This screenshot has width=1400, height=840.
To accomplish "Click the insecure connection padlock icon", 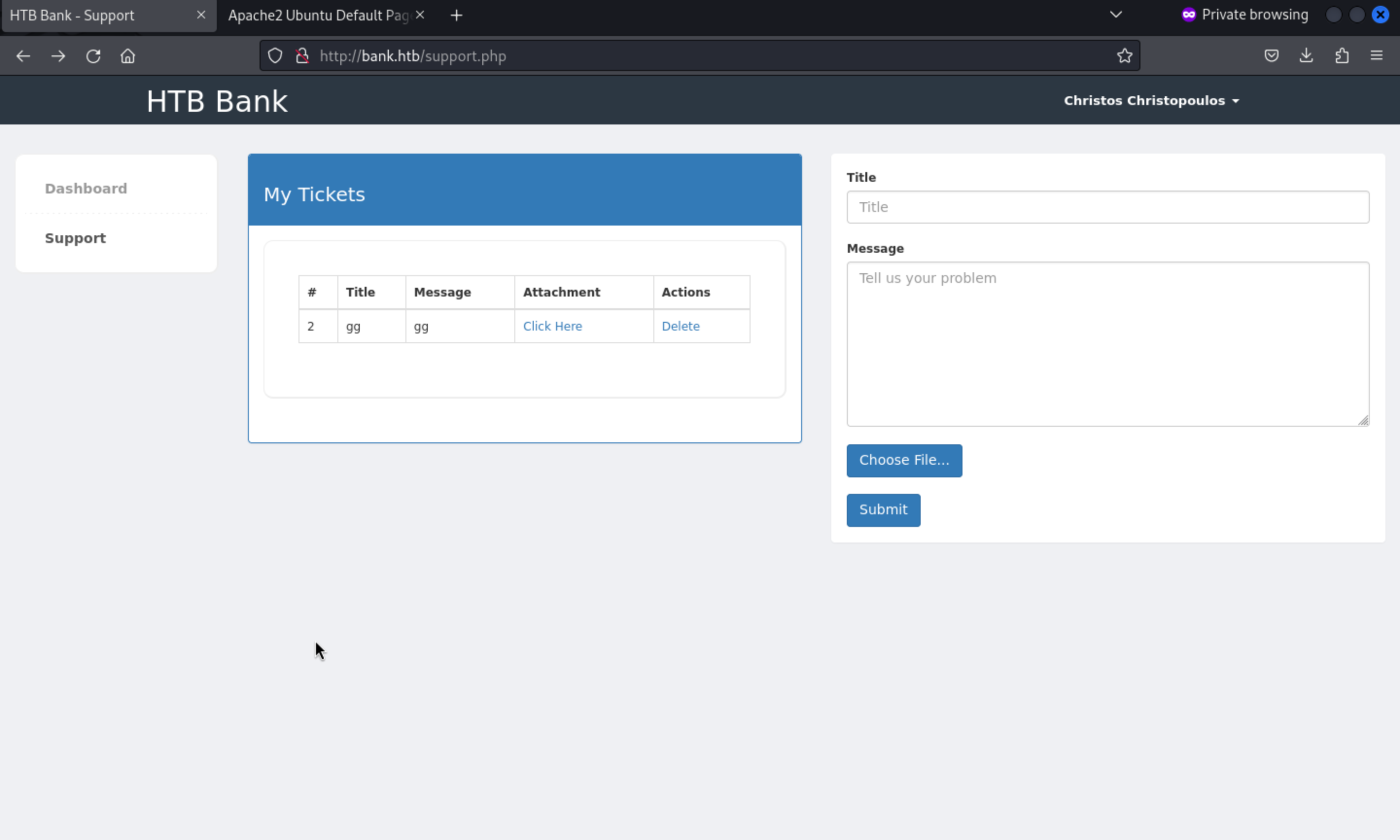I will point(302,56).
